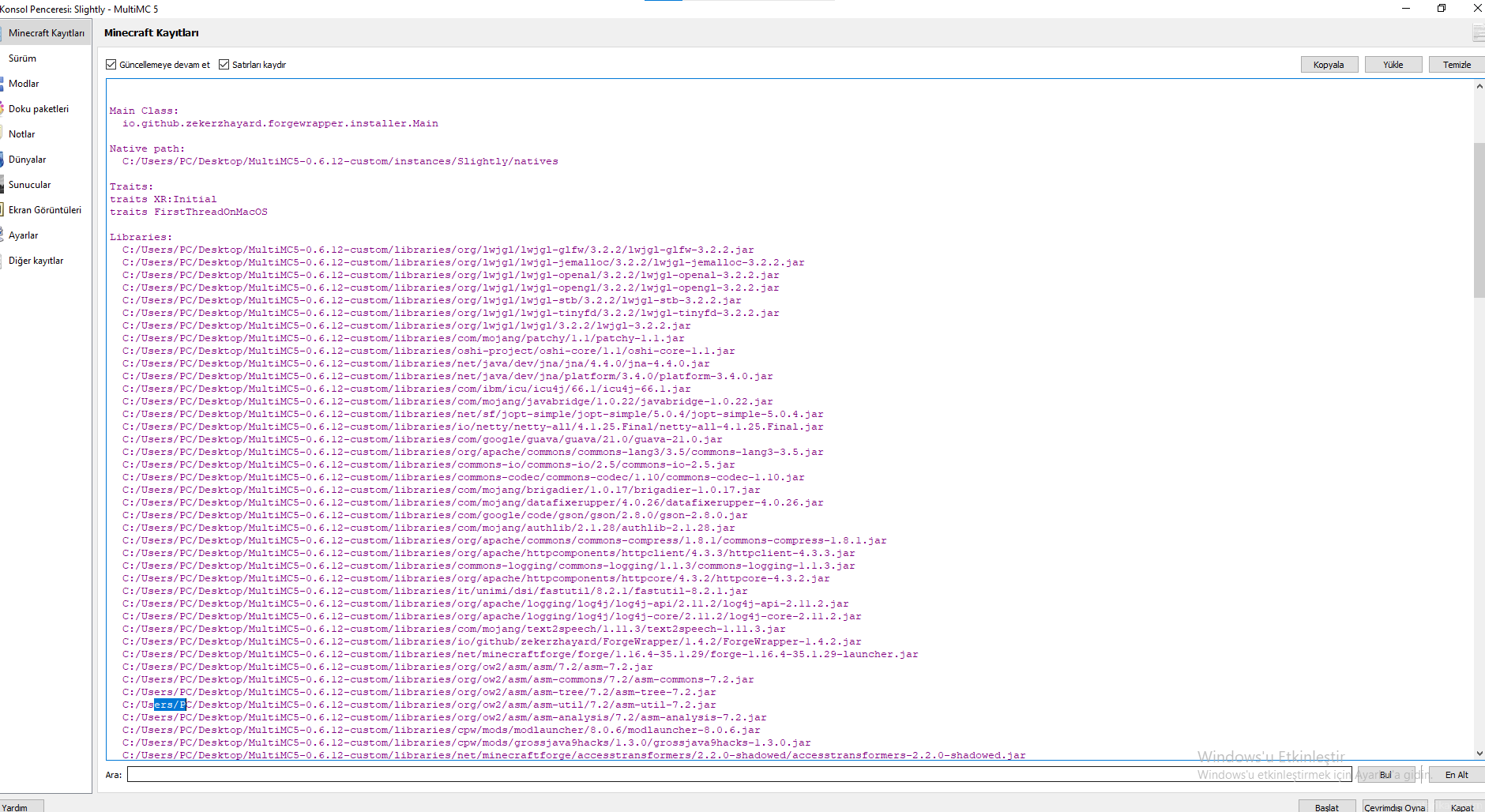Jump to bottom with En Alt button

1457,775
